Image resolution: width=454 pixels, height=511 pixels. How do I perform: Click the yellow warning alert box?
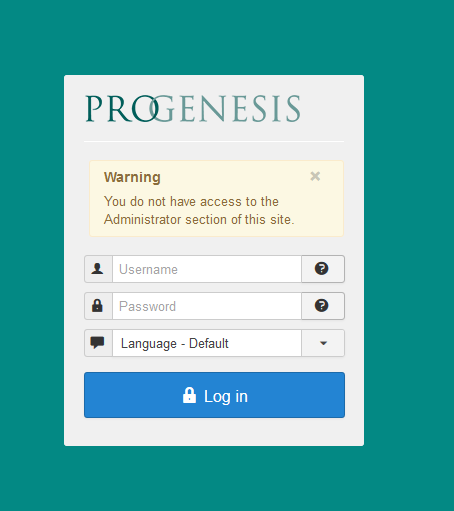click(x=216, y=199)
